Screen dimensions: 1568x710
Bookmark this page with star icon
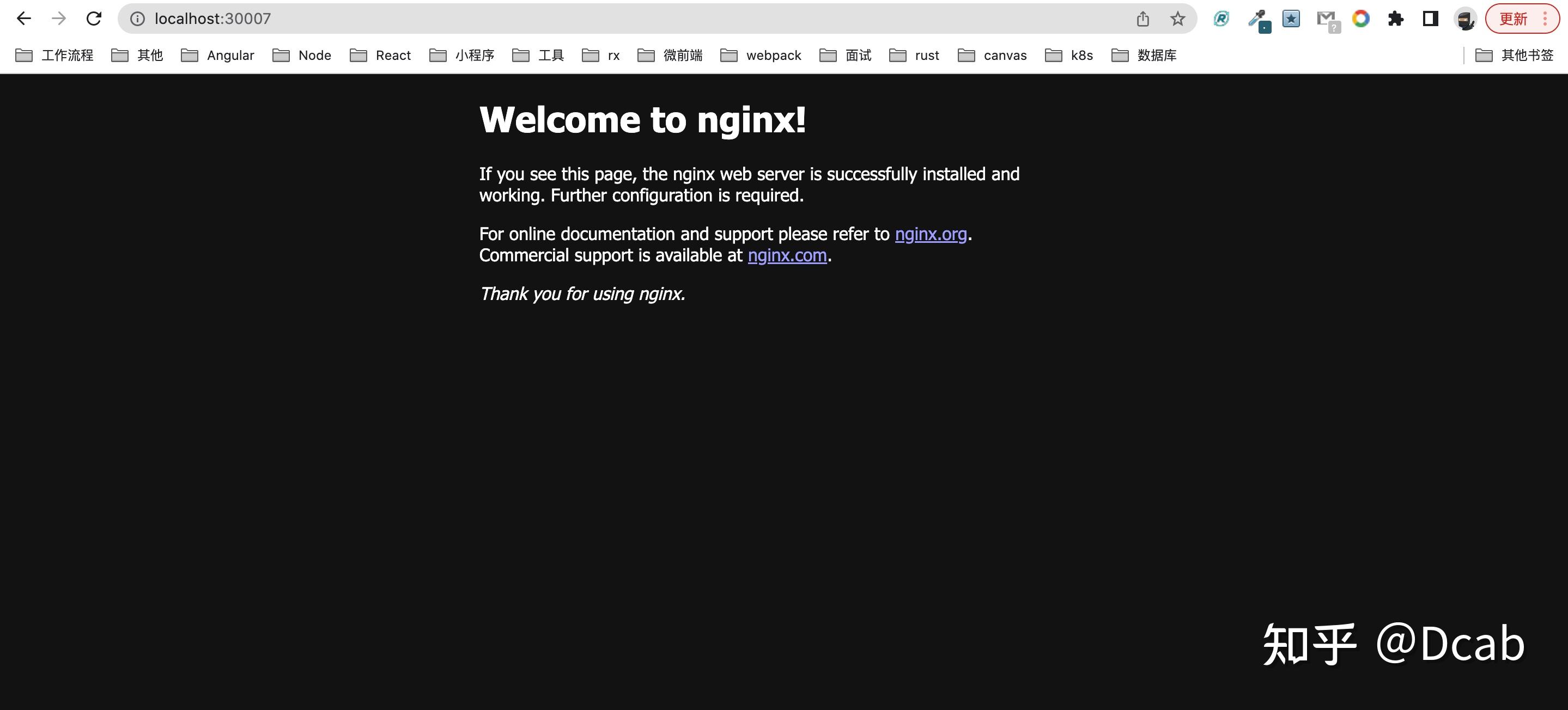[1177, 19]
